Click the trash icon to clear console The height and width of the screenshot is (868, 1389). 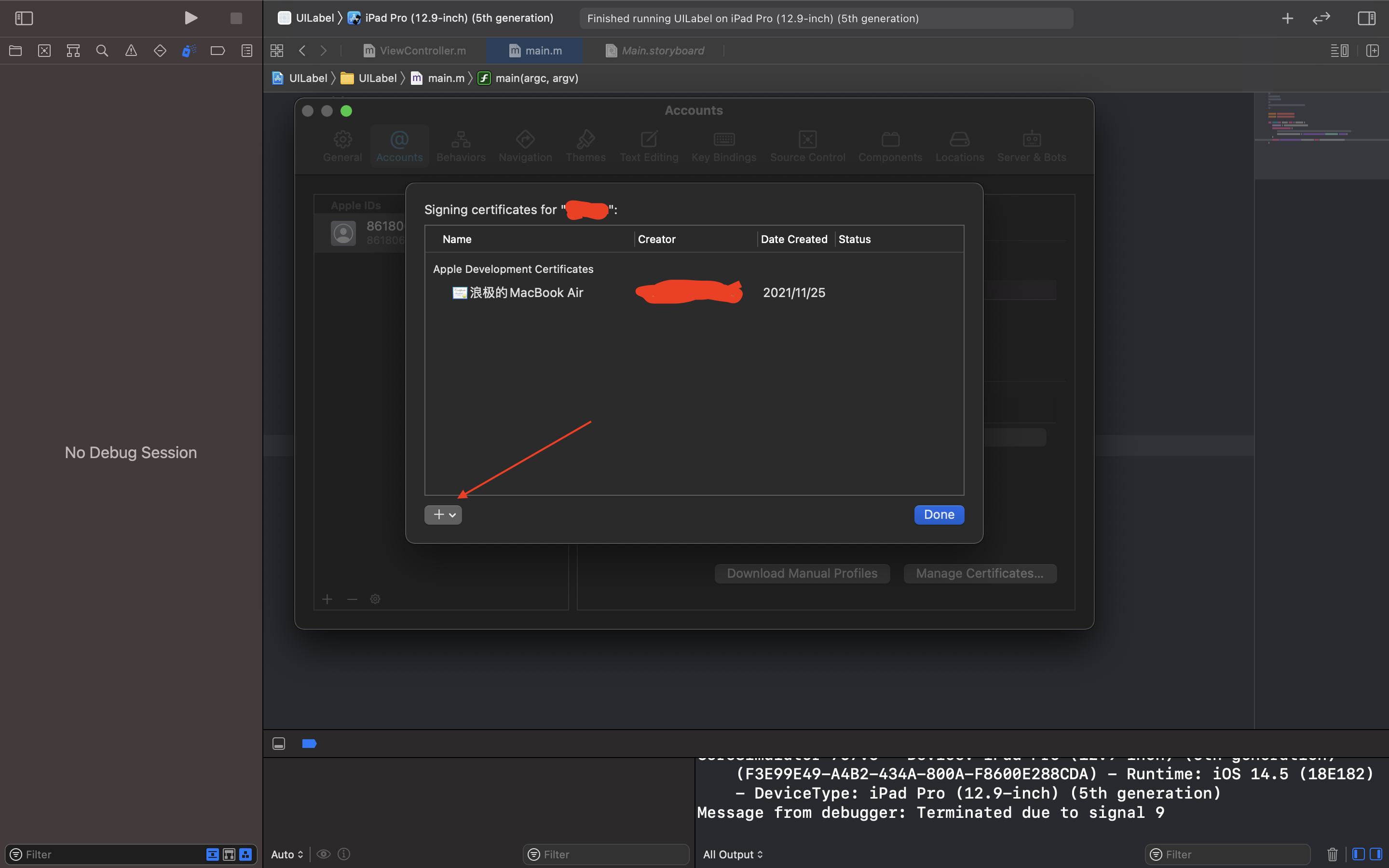coord(1332,854)
